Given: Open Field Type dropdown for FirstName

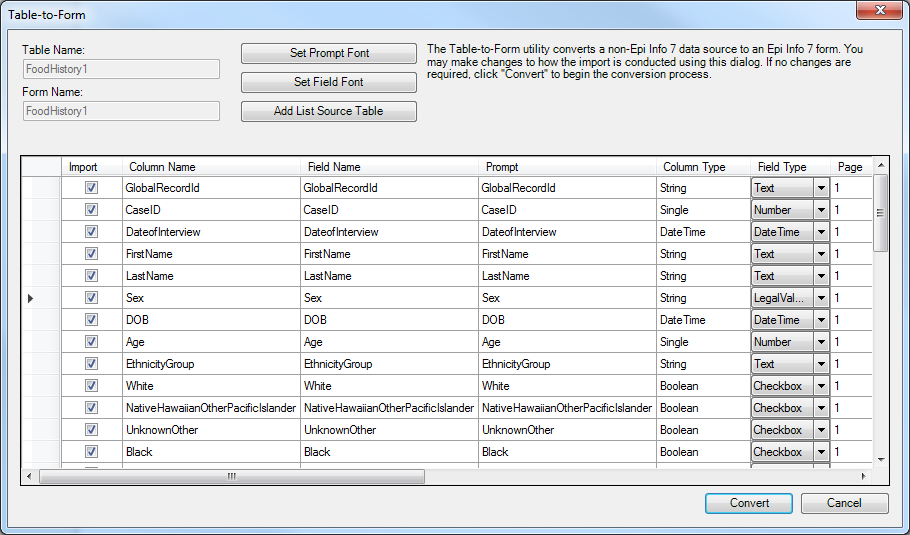Looking at the screenshot, I should pyautogui.click(x=821, y=254).
